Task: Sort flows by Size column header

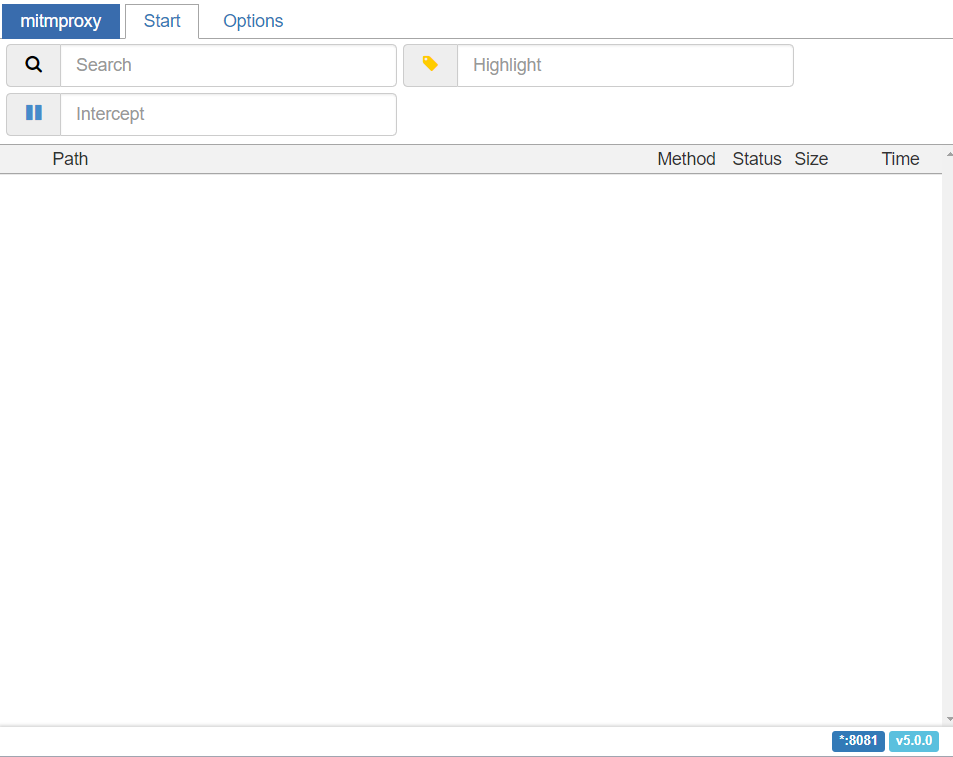Action: [811, 159]
